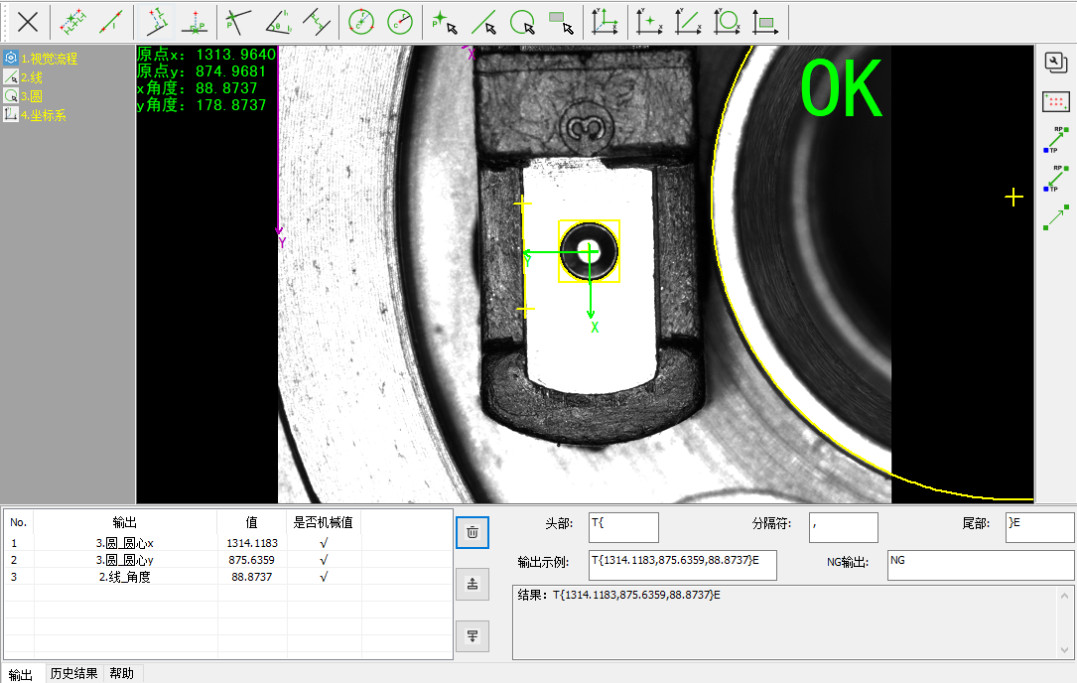The height and width of the screenshot is (683, 1077).
Task: Select the 3.圆 step in the flow list
Action: [x=30, y=96]
